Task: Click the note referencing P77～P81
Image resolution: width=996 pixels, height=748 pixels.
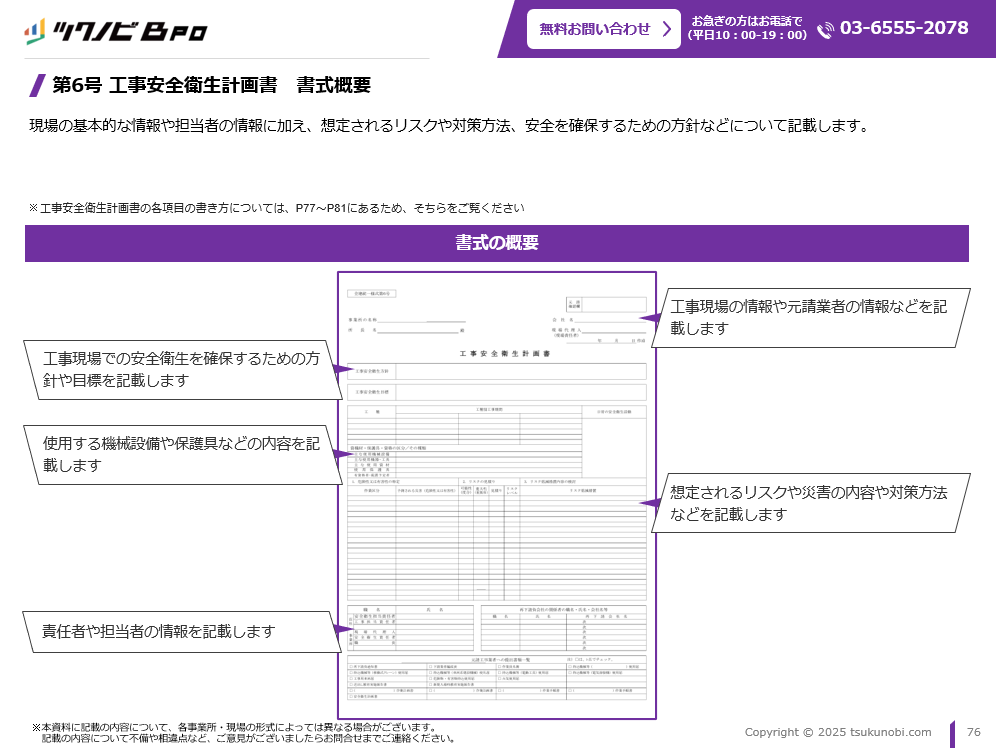Action: 276,208
